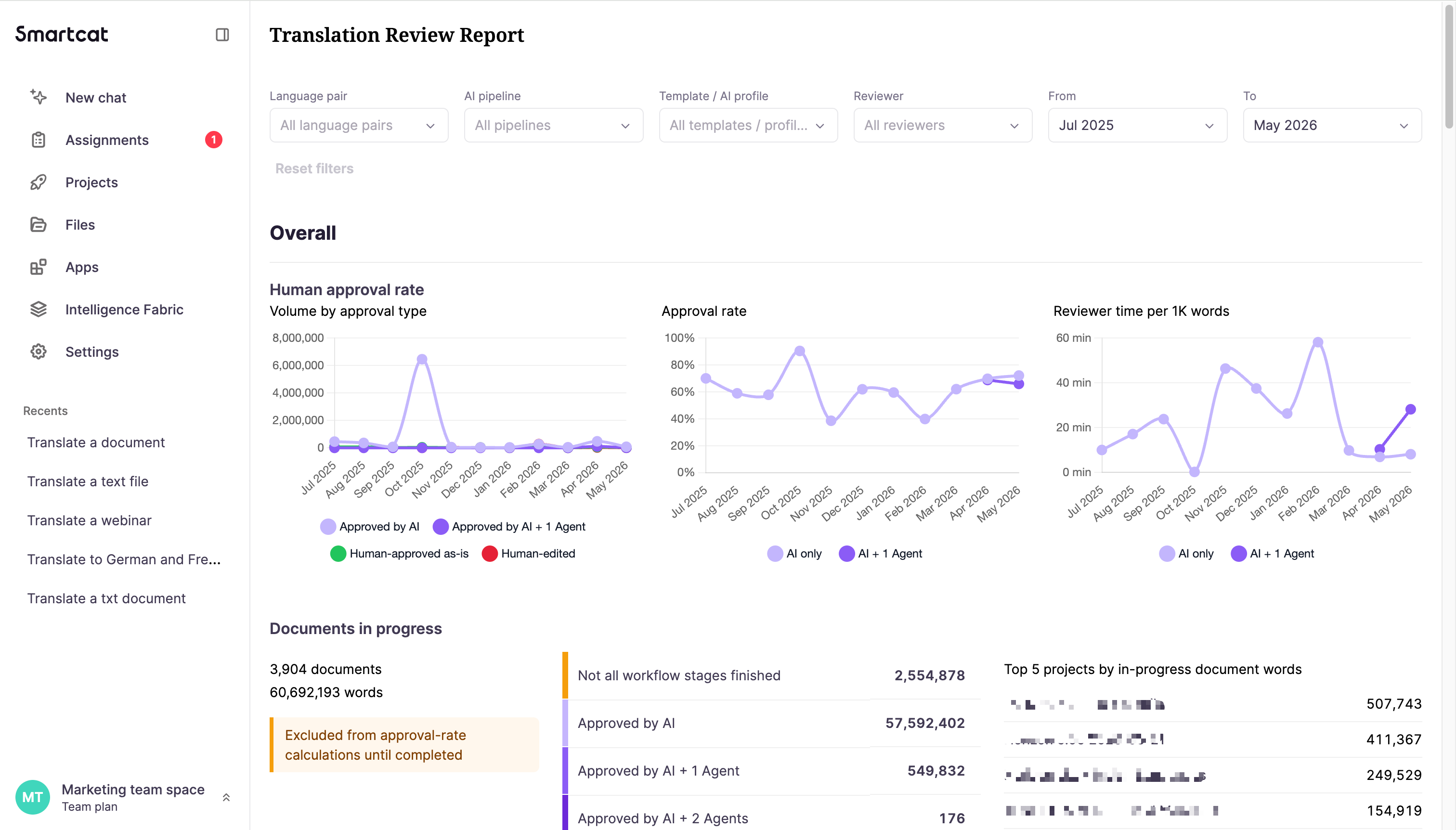Toggle the Approved by AI legend series
Viewport: 1456px width, 830px height.
tap(370, 527)
